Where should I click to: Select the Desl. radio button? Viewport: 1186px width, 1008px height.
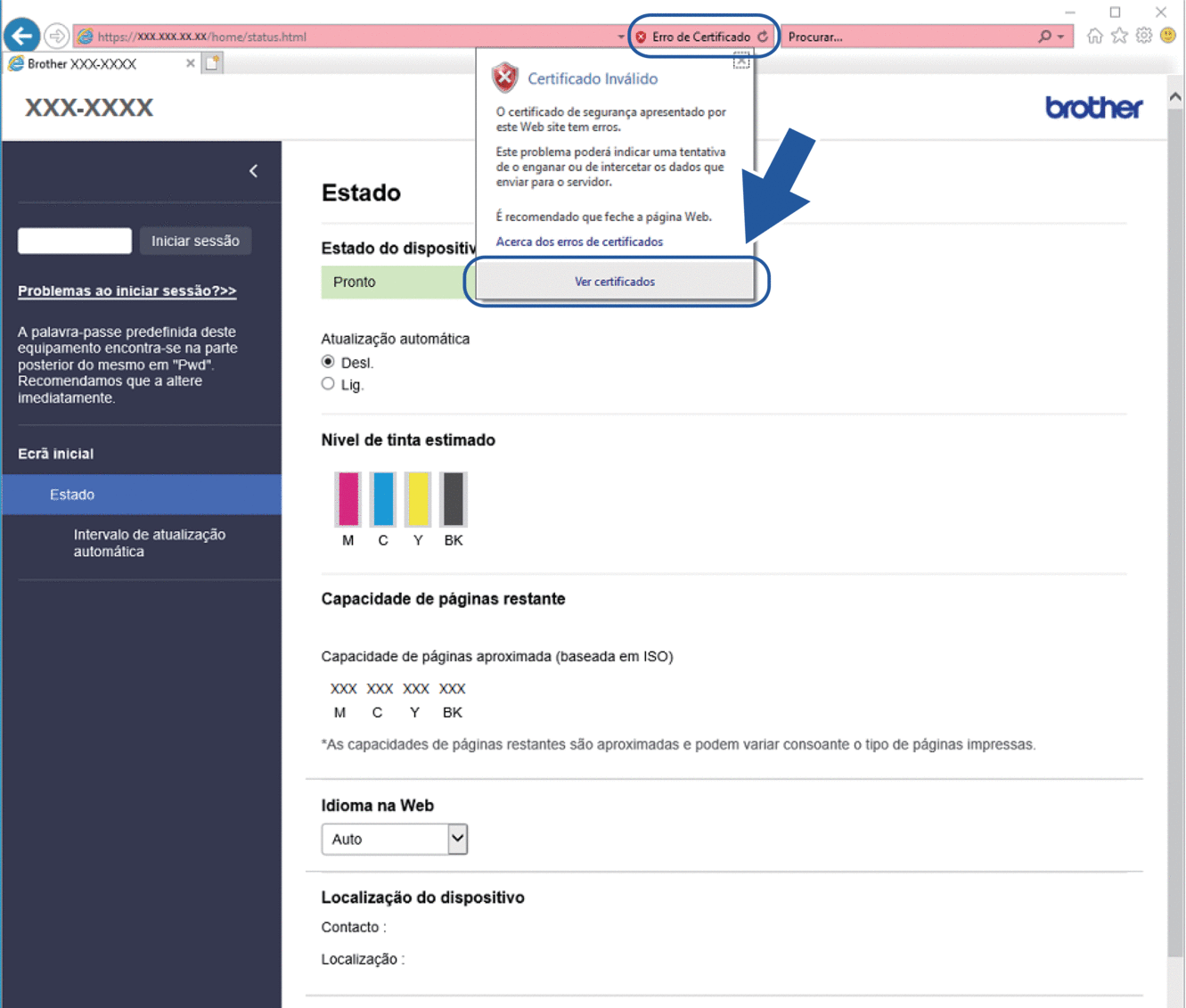pos(328,362)
